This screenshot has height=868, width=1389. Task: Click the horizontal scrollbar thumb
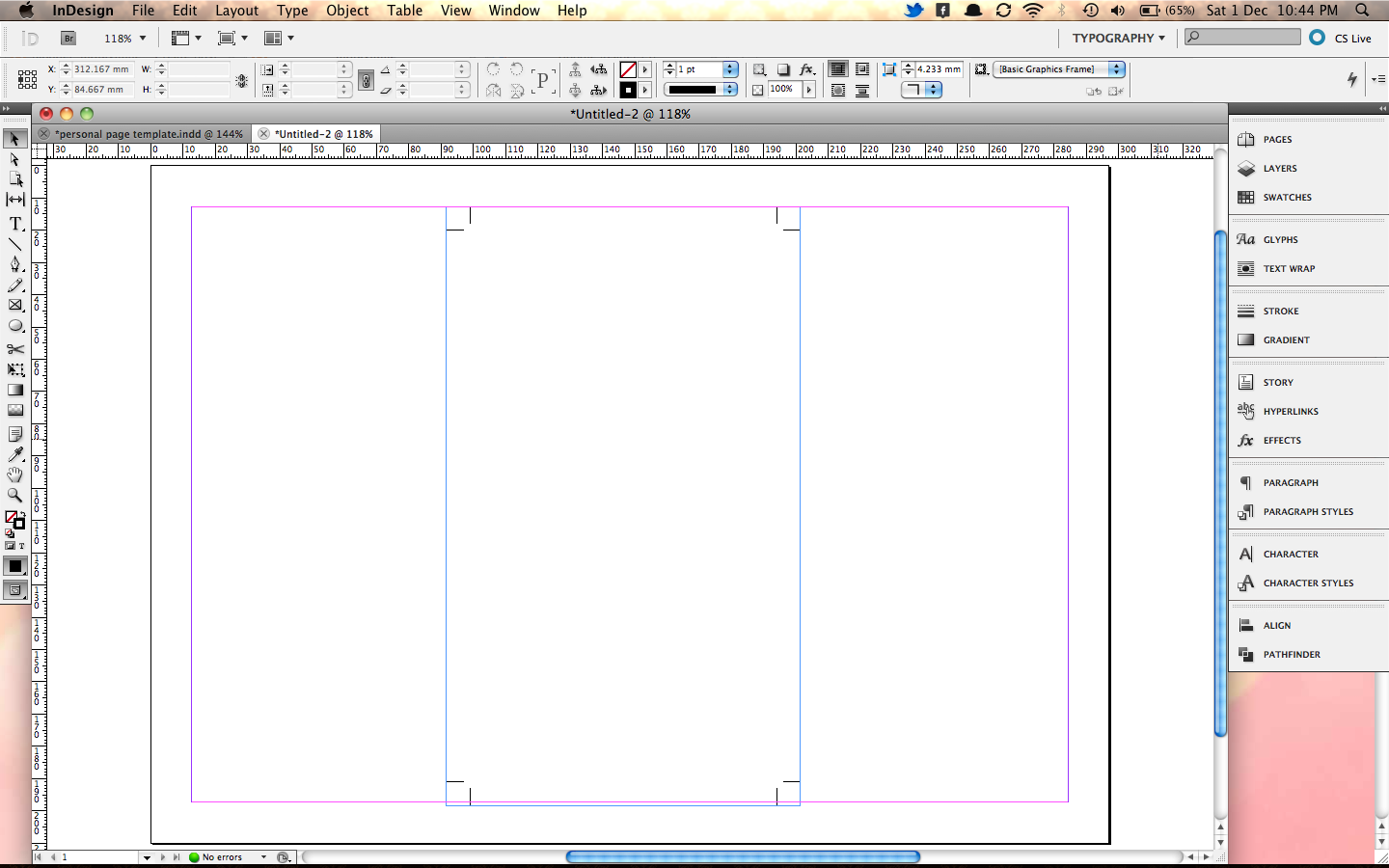(743, 856)
